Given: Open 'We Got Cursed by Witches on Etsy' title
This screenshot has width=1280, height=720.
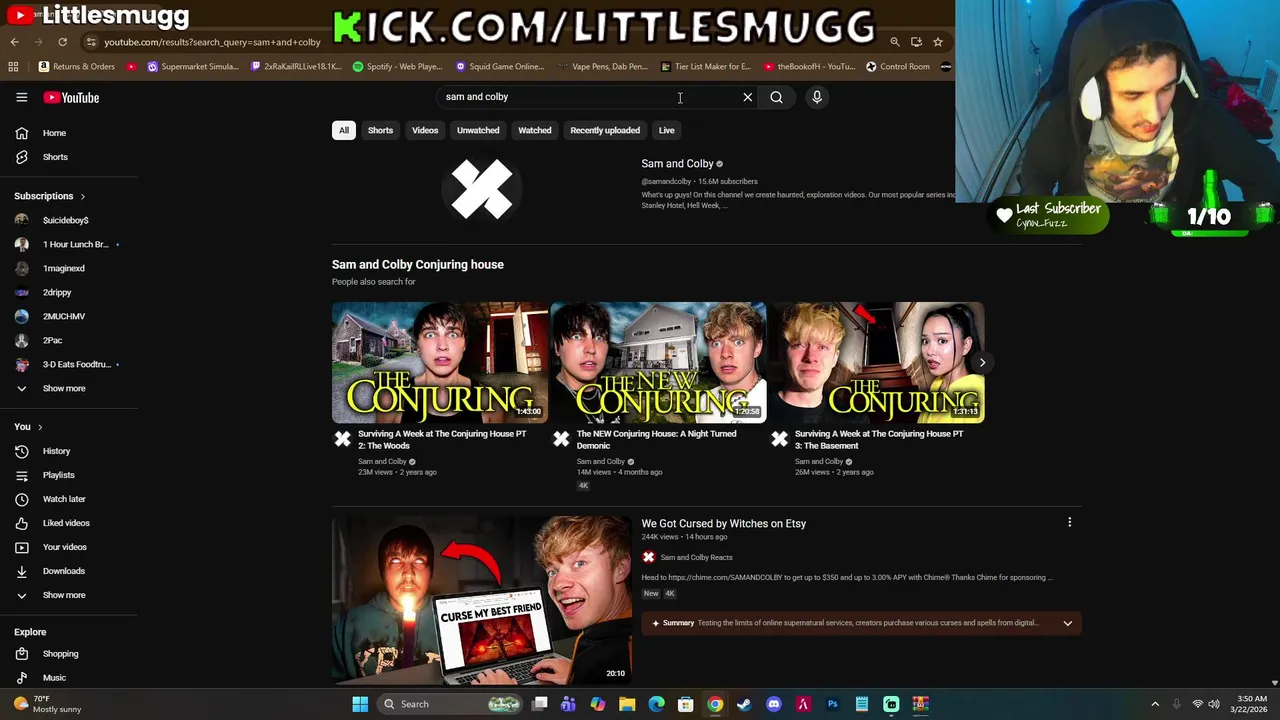Looking at the screenshot, I should pos(723,524).
